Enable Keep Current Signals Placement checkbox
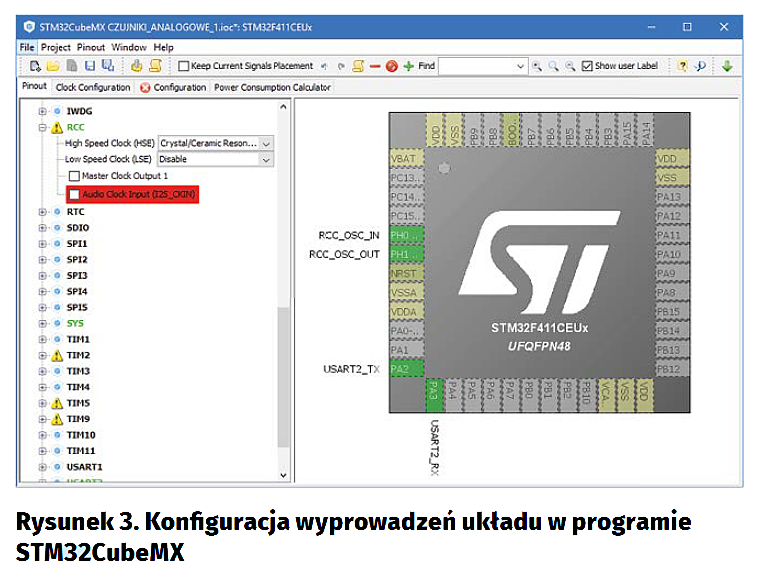The width and height of the screenshot is (758, 573). click(184, 66)
